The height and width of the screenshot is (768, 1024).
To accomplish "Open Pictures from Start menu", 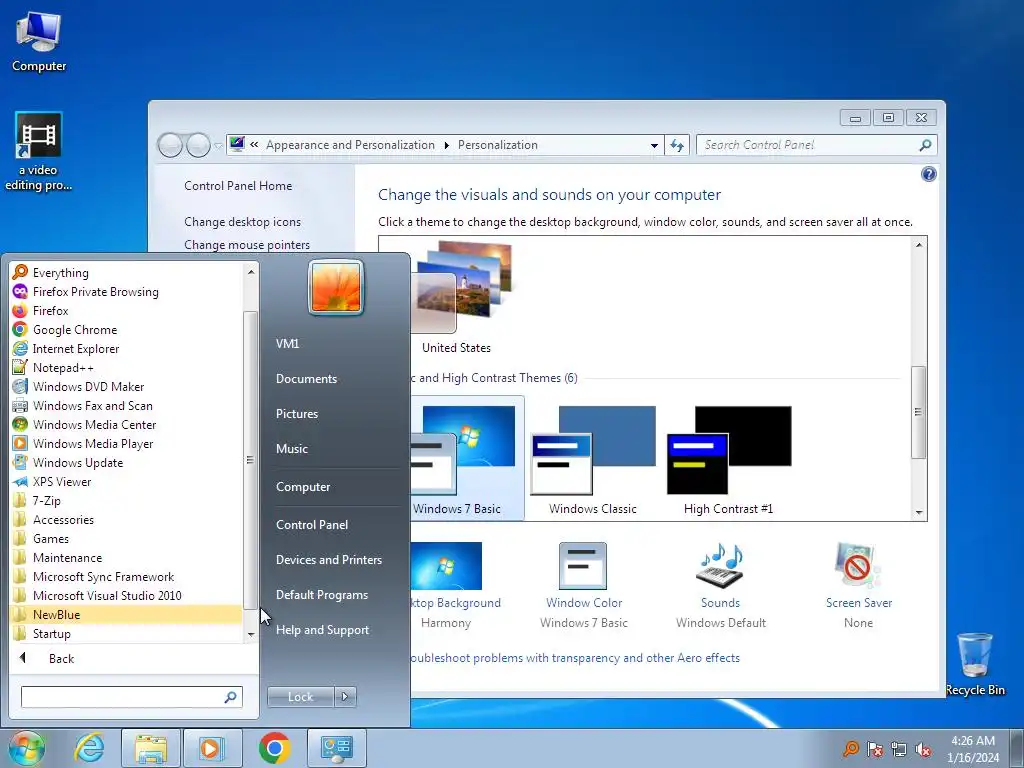I will tap(296, 413).
